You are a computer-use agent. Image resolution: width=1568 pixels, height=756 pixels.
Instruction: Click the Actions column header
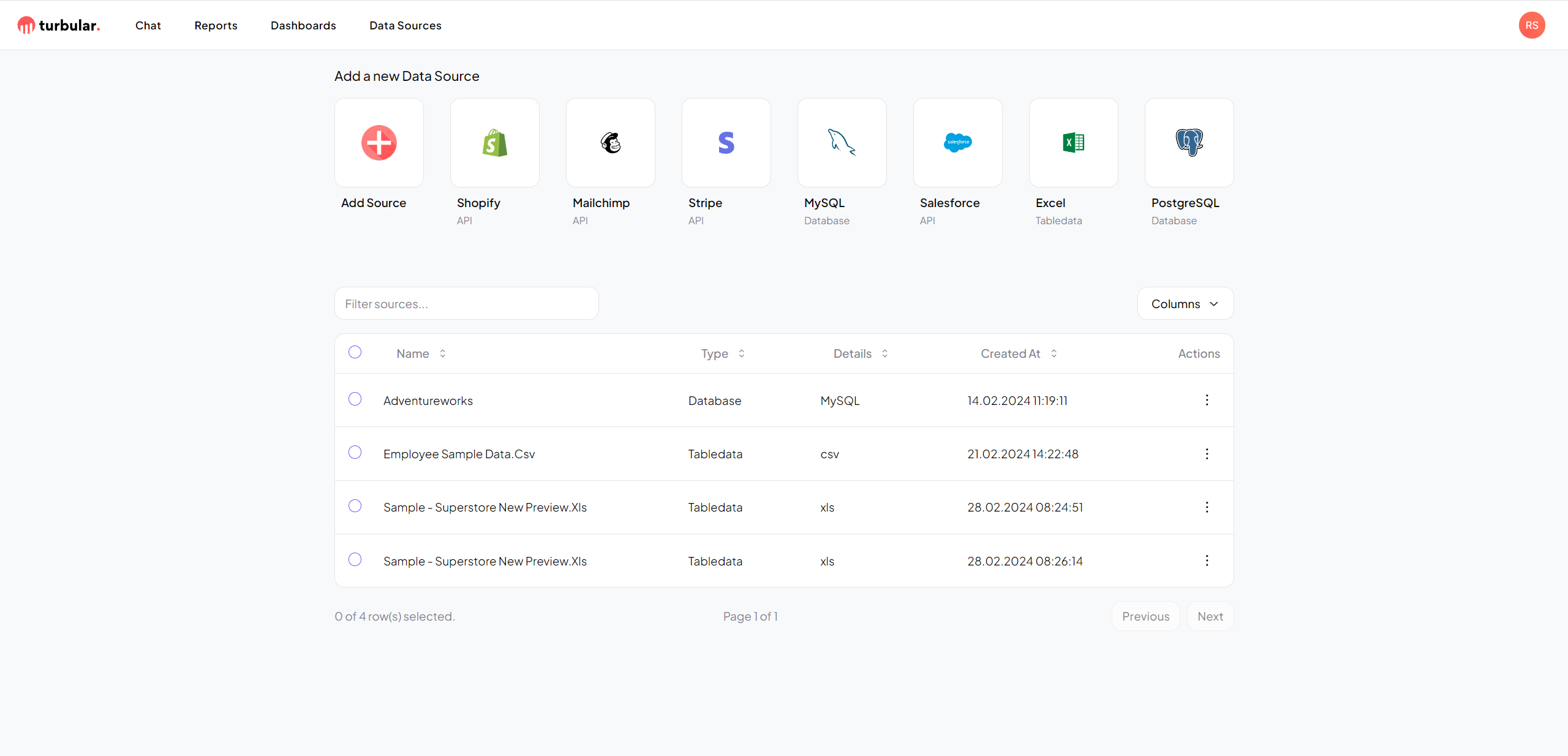pos(1199,353)
